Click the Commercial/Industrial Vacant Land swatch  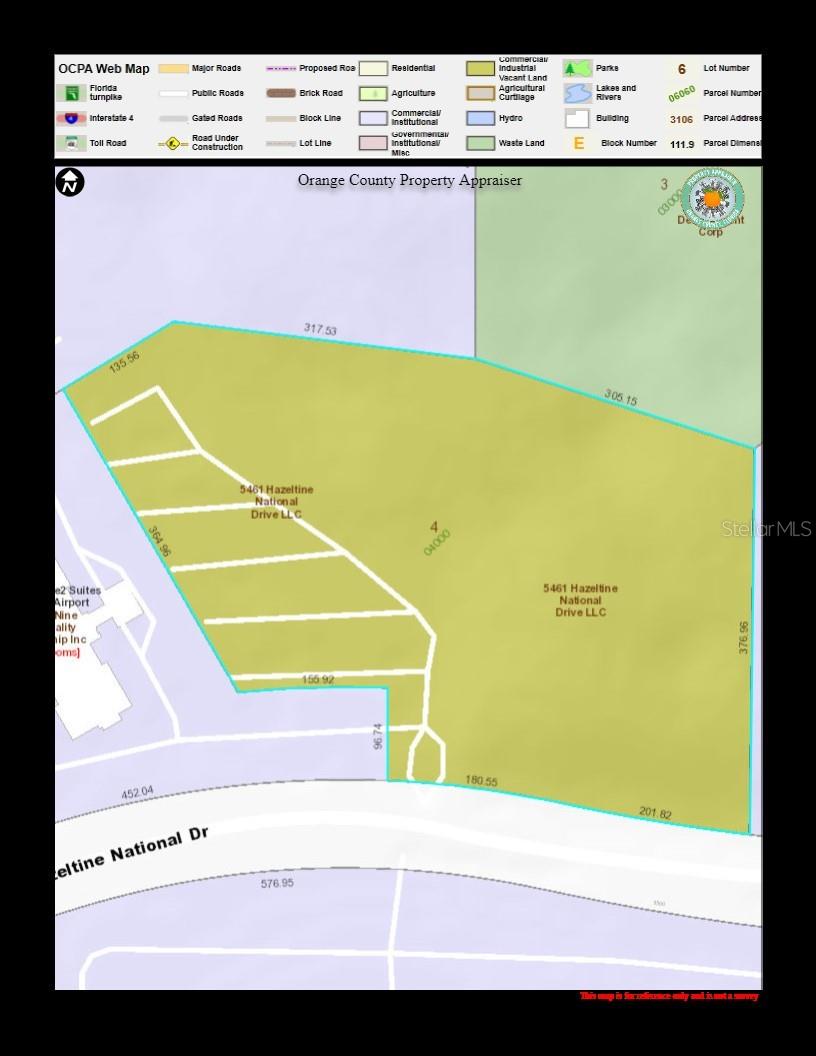pyautogui.click(x=480, y=69)
